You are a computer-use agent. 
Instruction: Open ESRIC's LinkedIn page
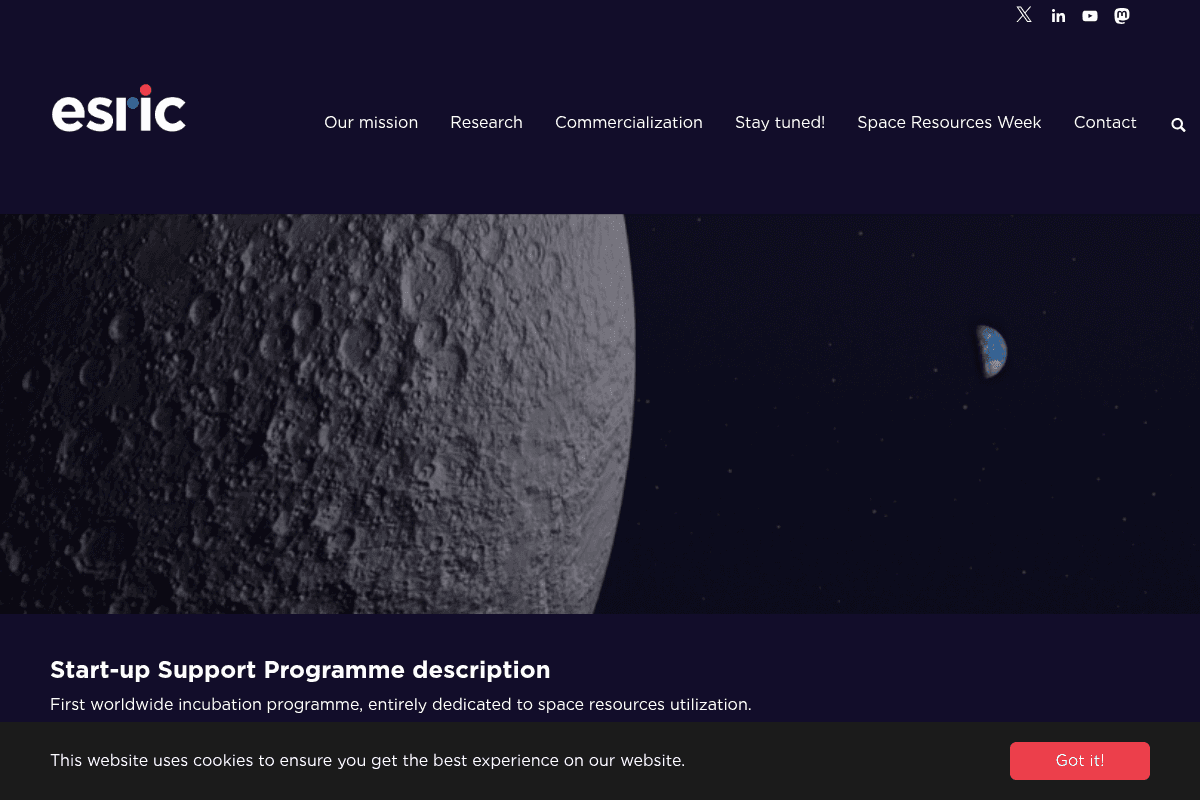1058,15
